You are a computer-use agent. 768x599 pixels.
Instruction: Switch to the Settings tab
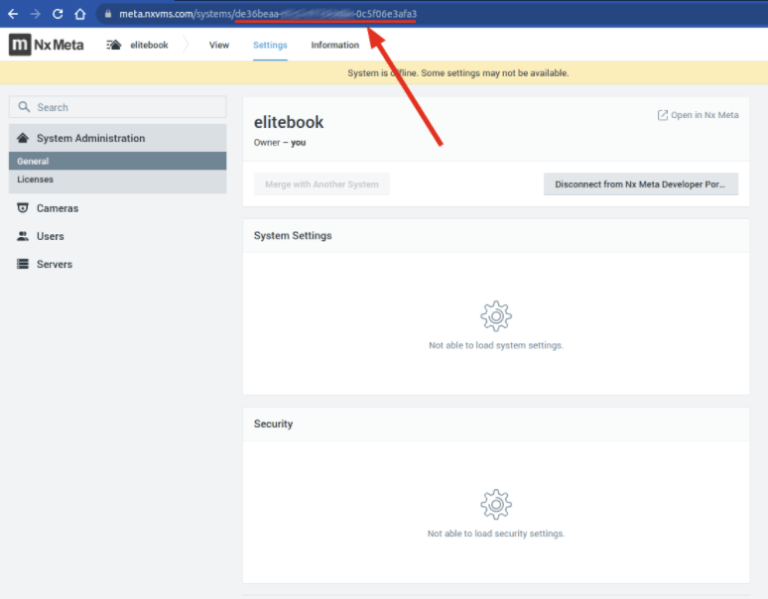click(x=270, y=45)
